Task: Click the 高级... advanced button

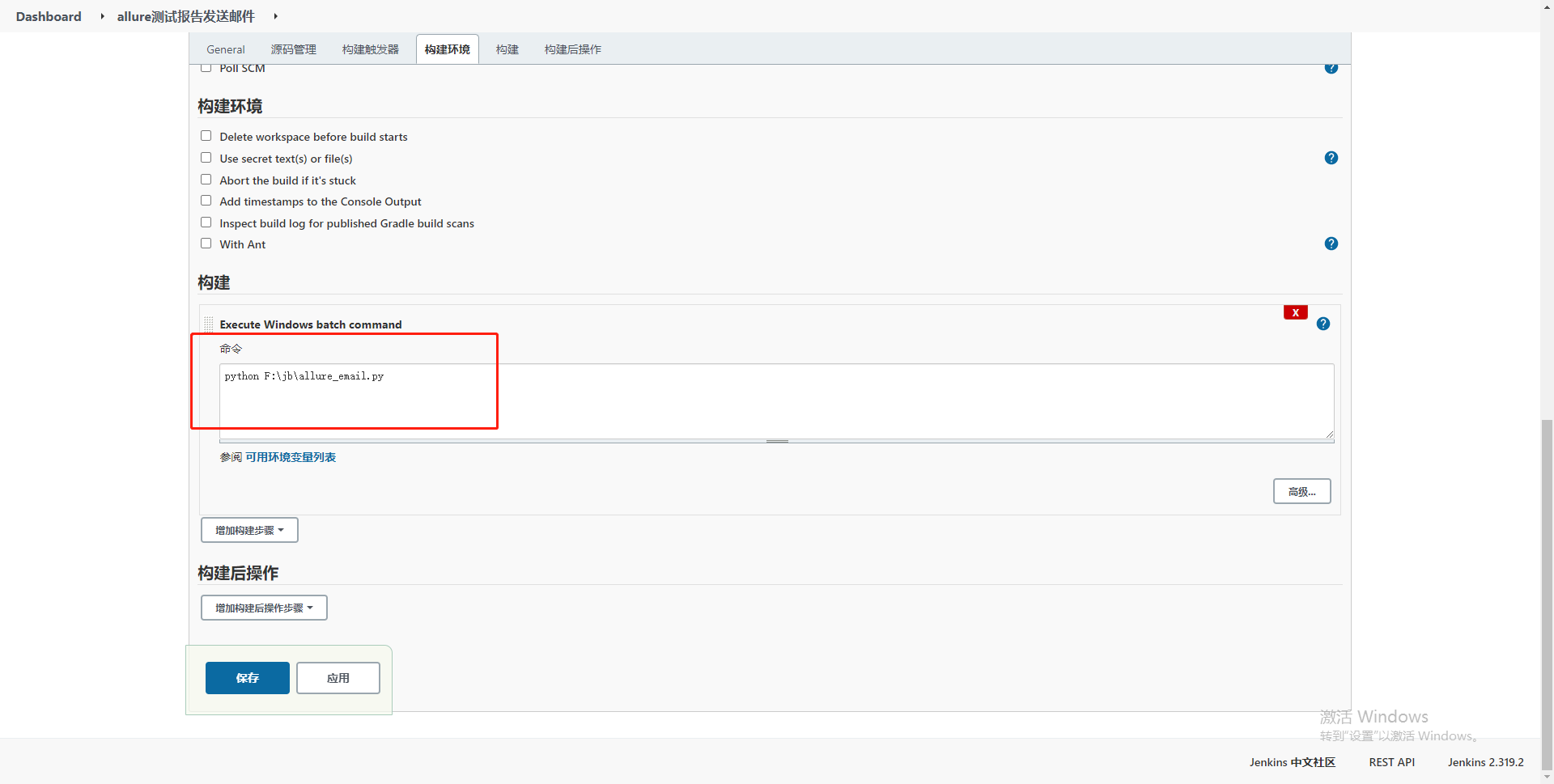Action: click(x=1301, y=491)
